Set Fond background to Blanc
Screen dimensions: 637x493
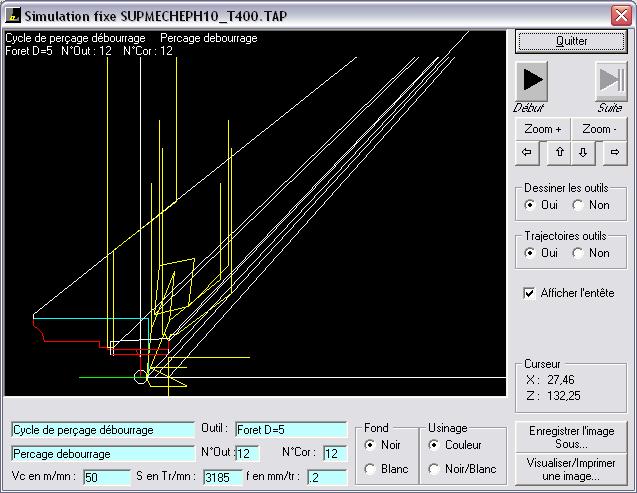(371, 469)
